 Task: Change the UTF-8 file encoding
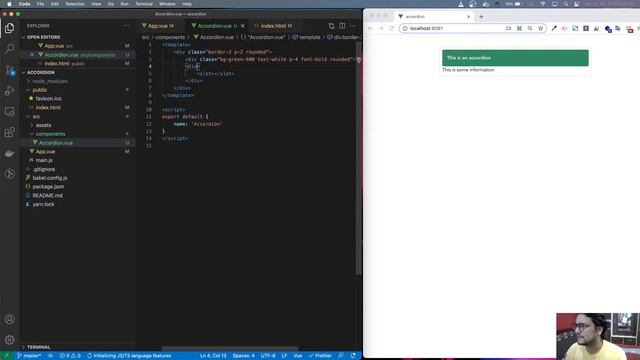pyautogui.click(x=268, y=356)
